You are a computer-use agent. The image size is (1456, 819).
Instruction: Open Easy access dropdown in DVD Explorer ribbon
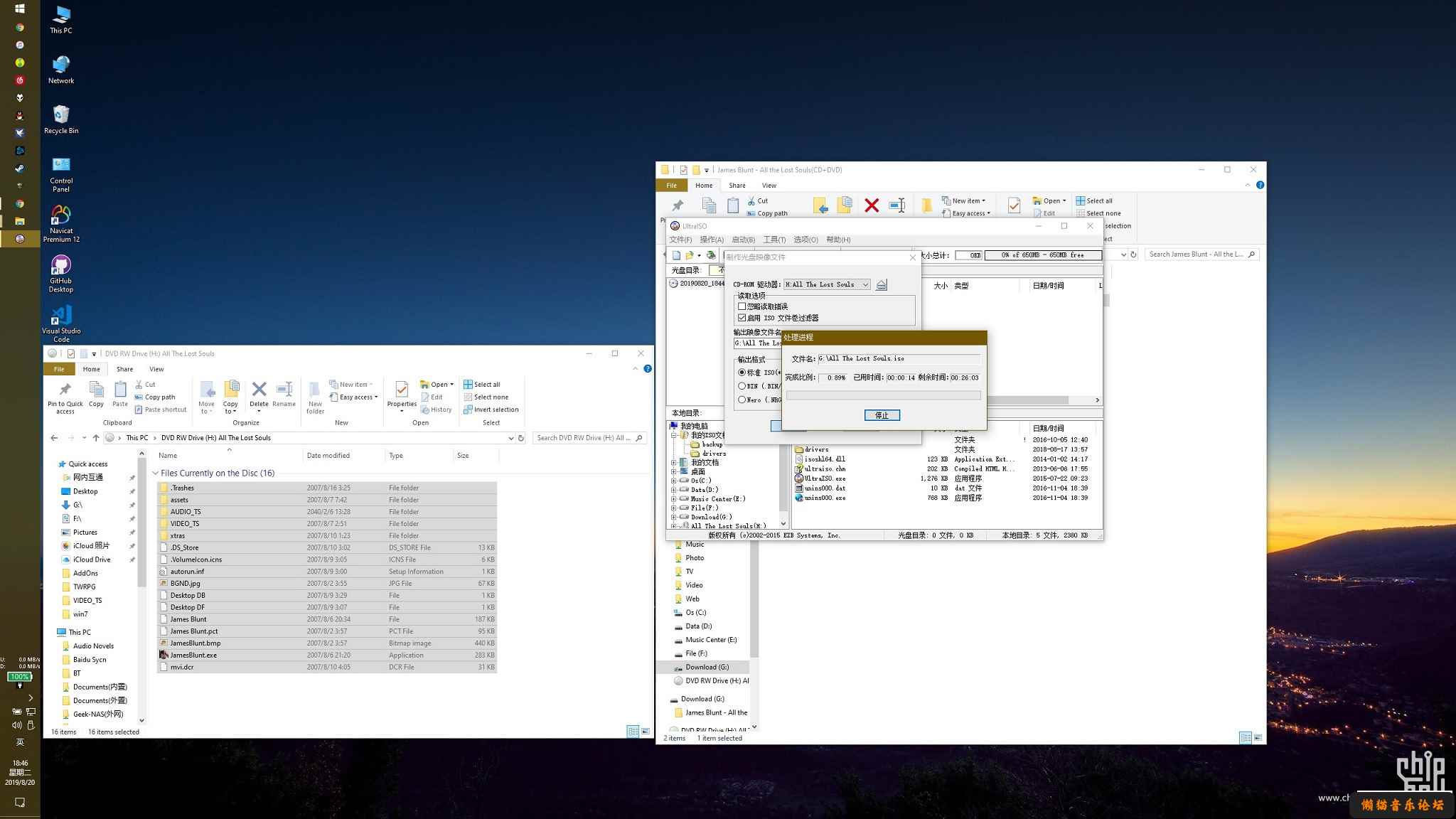point(353,397)
